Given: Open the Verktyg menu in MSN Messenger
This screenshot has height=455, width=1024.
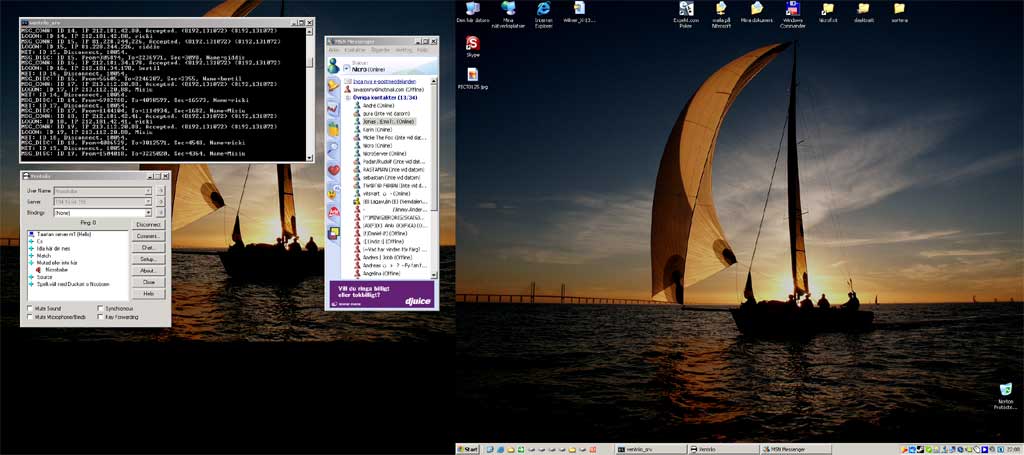Looking at the screenshot, I should (x=404, y=50).
